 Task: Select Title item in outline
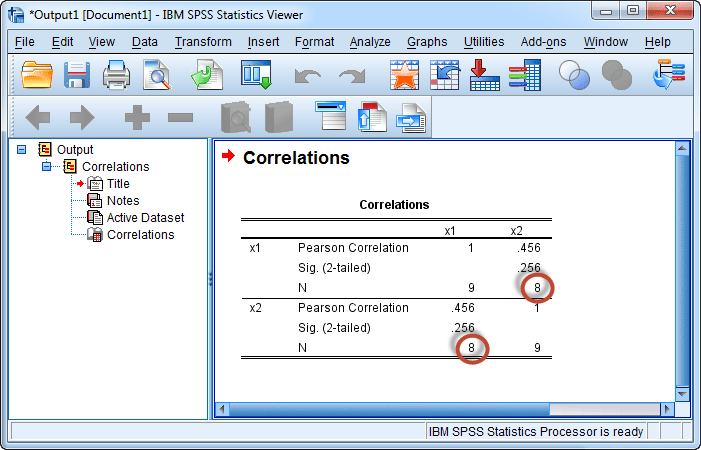pos(118,184)
